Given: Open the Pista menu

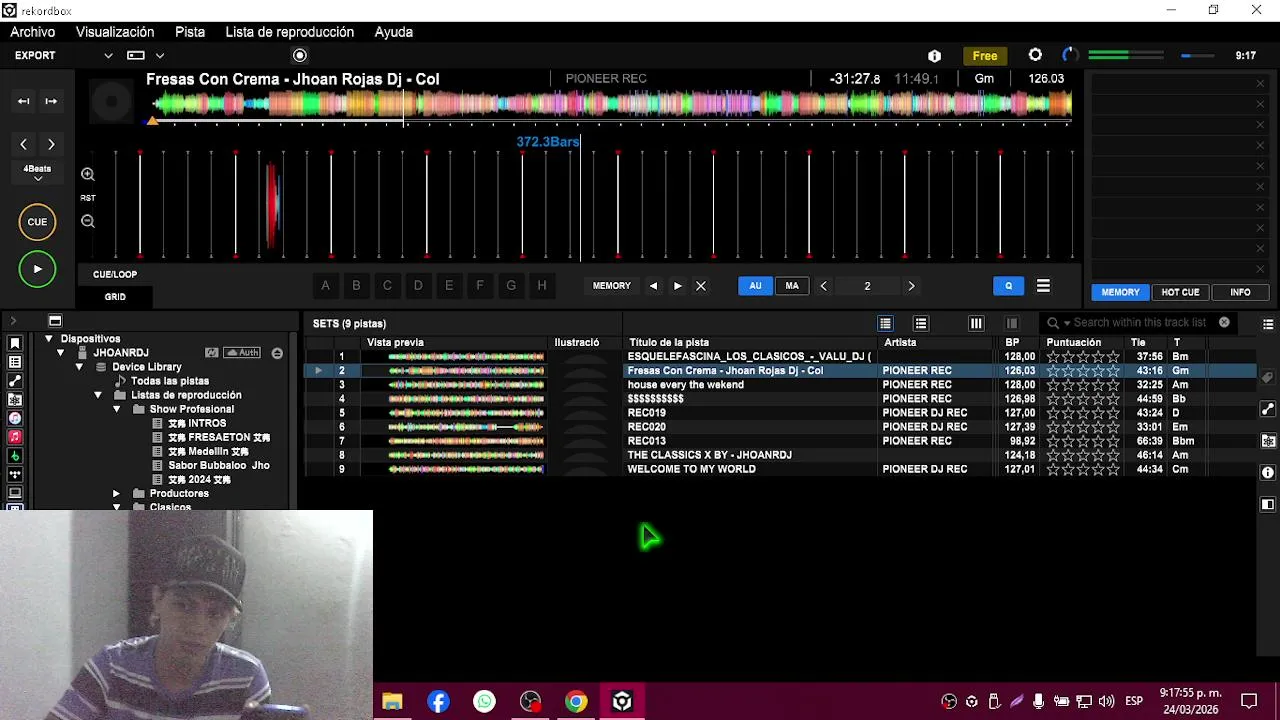Looking at the screenshot, I should pos(190,32).
